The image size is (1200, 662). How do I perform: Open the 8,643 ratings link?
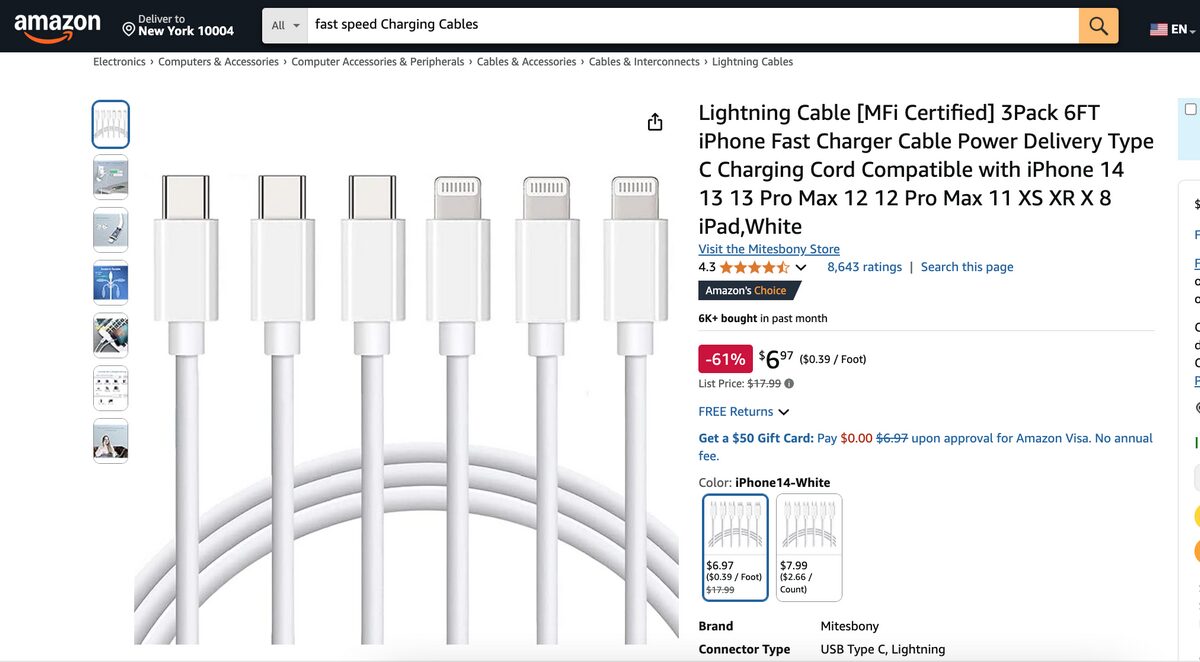pyautogui.click(x=864, y=266)
